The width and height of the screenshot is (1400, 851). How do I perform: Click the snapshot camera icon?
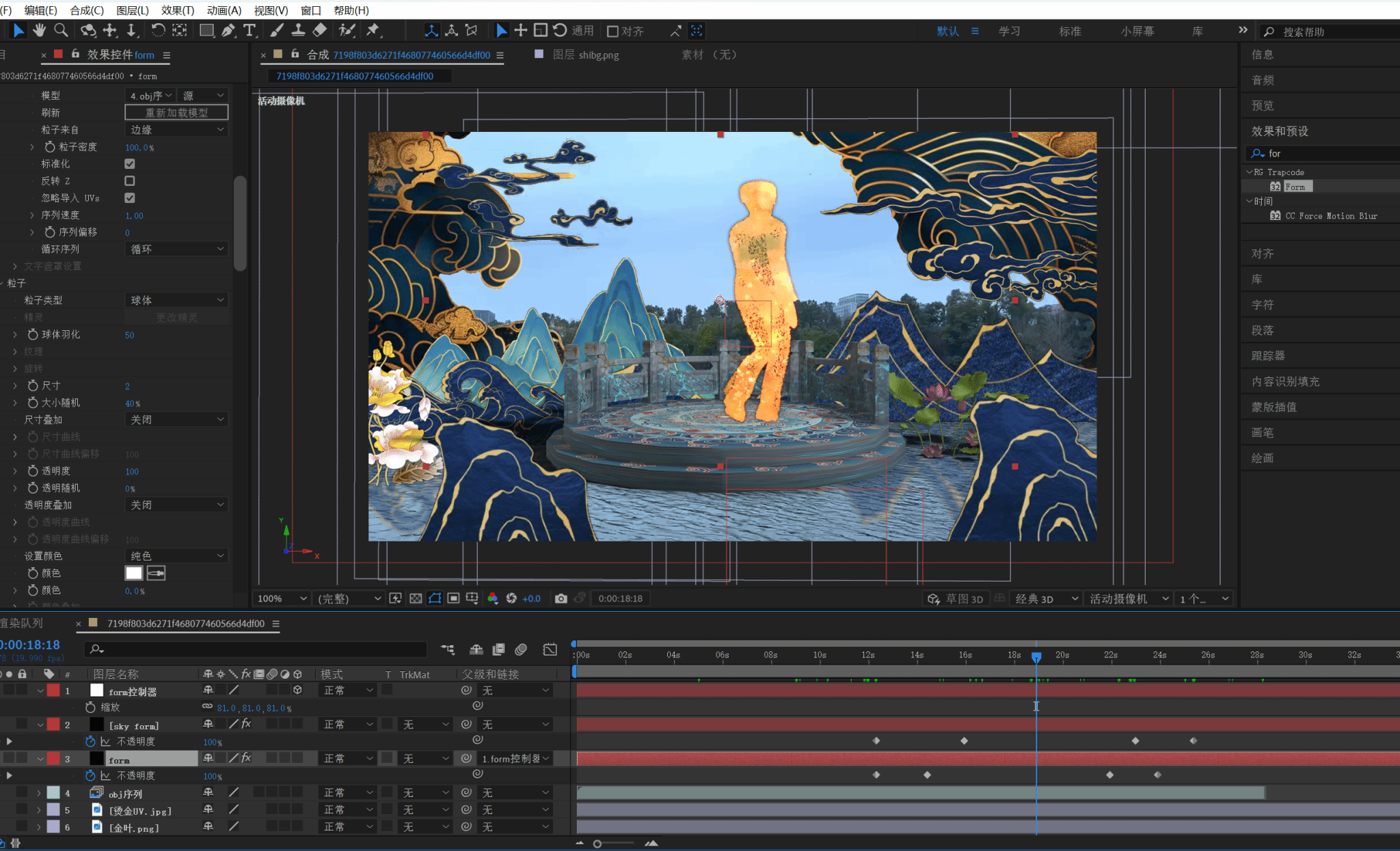click(x=561, y=598)
